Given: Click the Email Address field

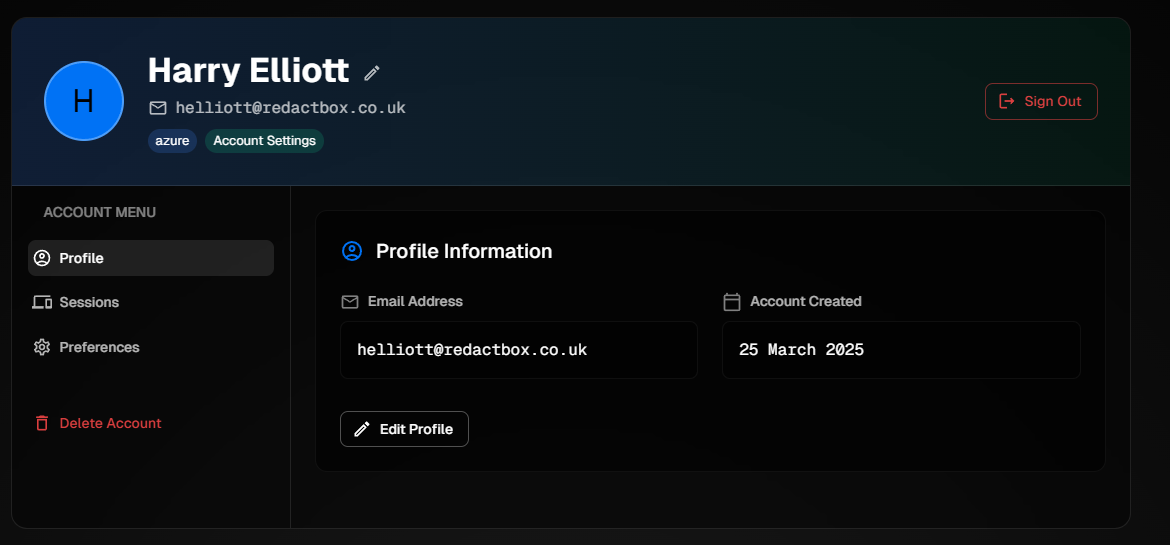Looking at the screenshot, I should (519, 350).
